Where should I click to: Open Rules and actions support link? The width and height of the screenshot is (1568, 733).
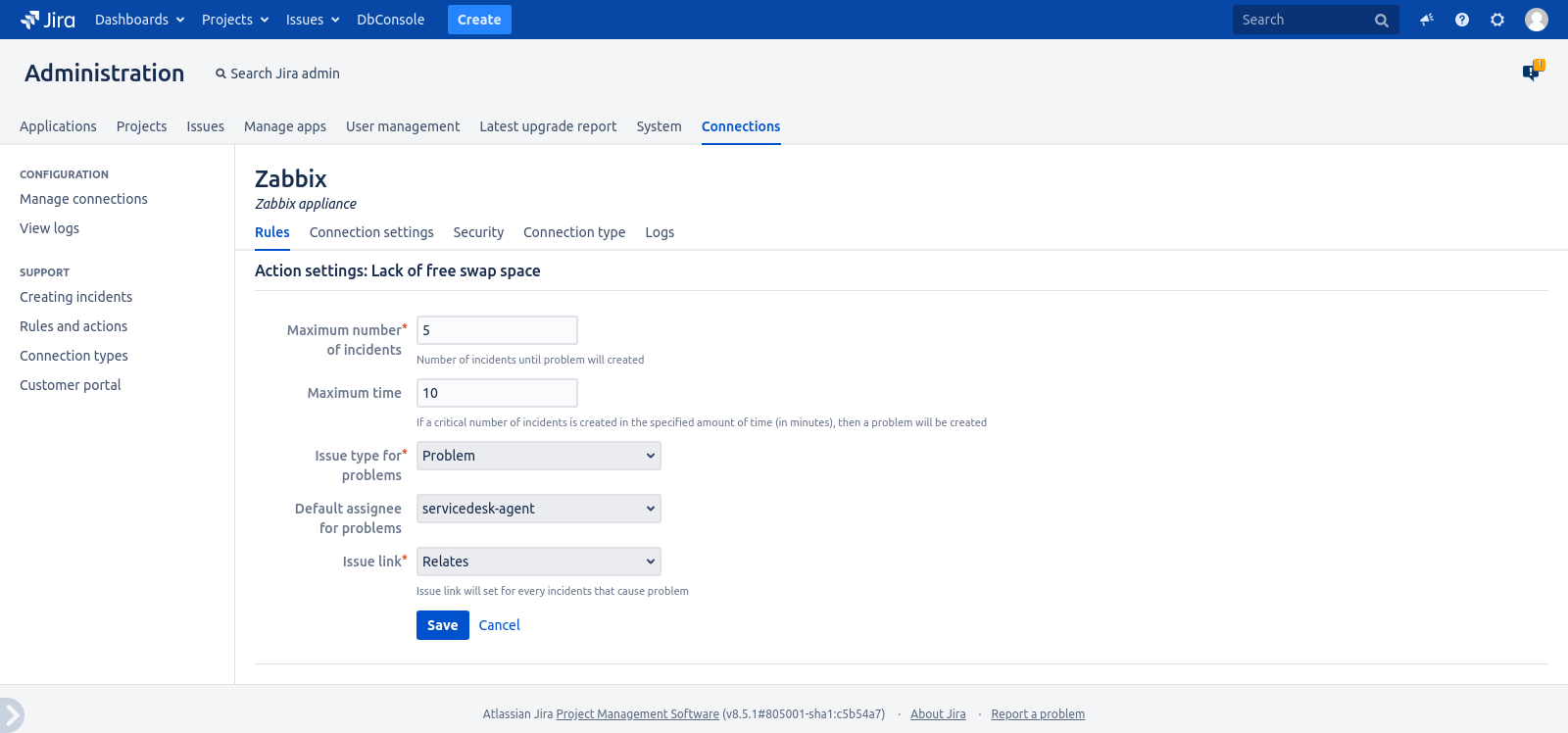[x=73, y=326]
